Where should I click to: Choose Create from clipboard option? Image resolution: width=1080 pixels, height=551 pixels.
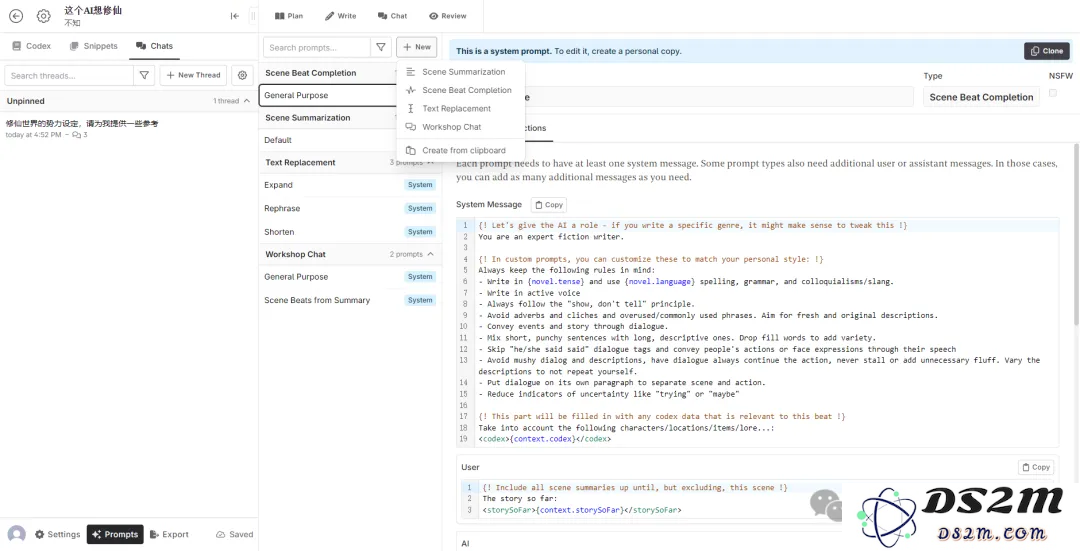[x=461, y=150]
